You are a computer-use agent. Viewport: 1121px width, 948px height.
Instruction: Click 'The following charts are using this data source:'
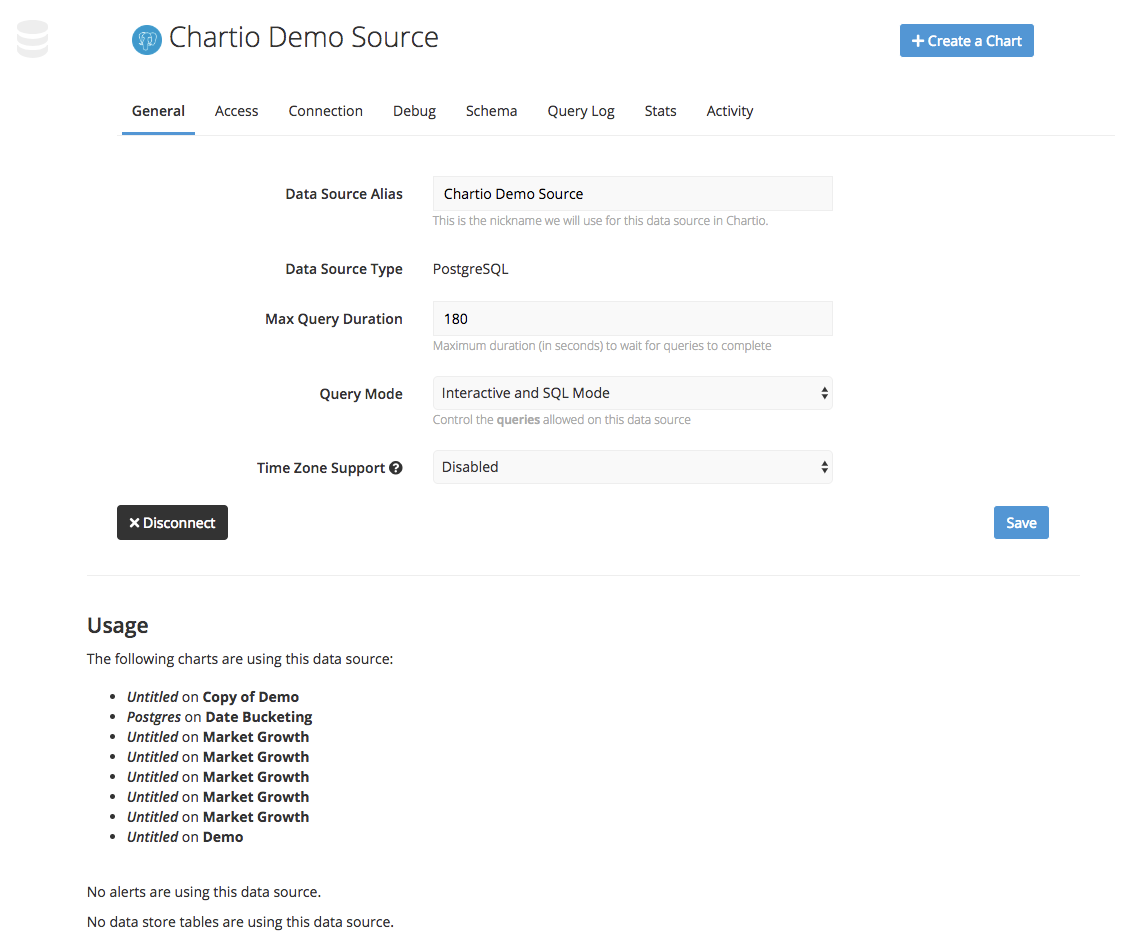pyautogui.click(x=240, y=659)
